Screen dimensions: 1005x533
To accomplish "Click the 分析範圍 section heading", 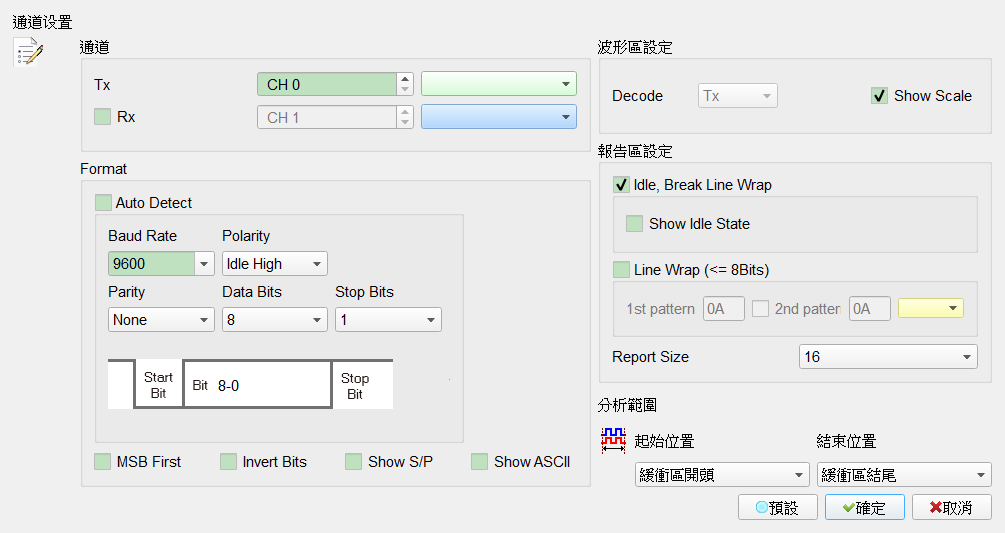I will pyautogui.click(x=627, y=405).
